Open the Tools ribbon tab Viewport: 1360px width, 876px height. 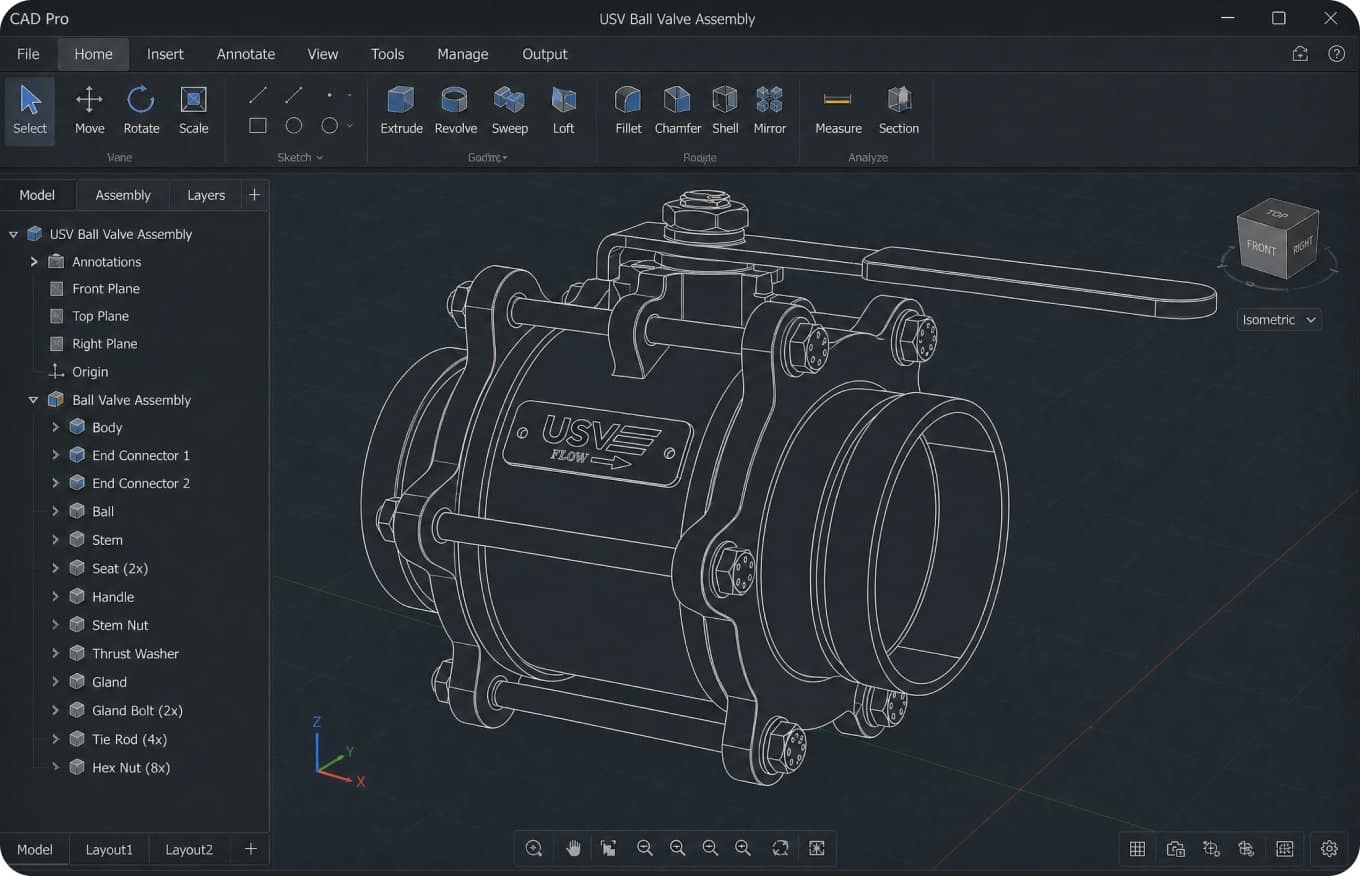coord(387,54)
